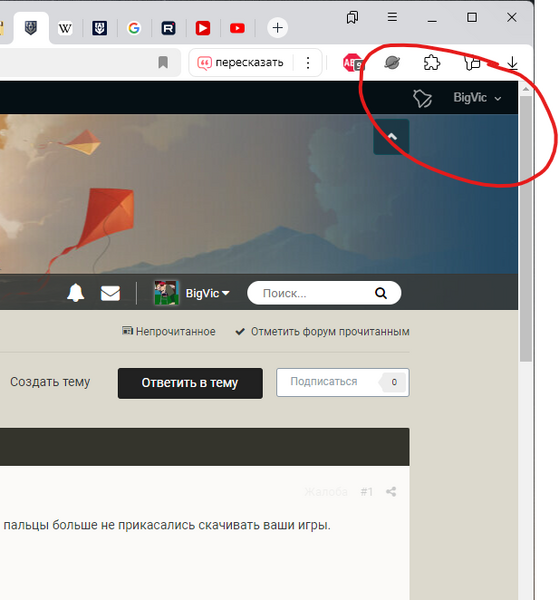Viewport: 559px width, 600px height.
Task: Click the notification bell icon near BigVic avatar
Action: [75, 293]
